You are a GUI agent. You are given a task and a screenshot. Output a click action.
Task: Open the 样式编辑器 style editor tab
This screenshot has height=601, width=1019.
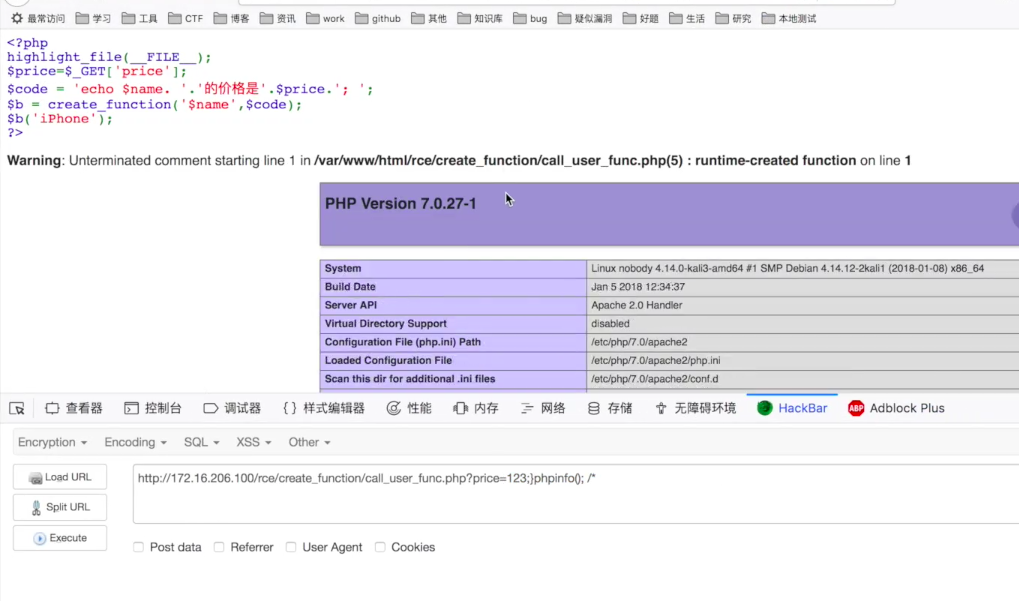pos(324,408)
